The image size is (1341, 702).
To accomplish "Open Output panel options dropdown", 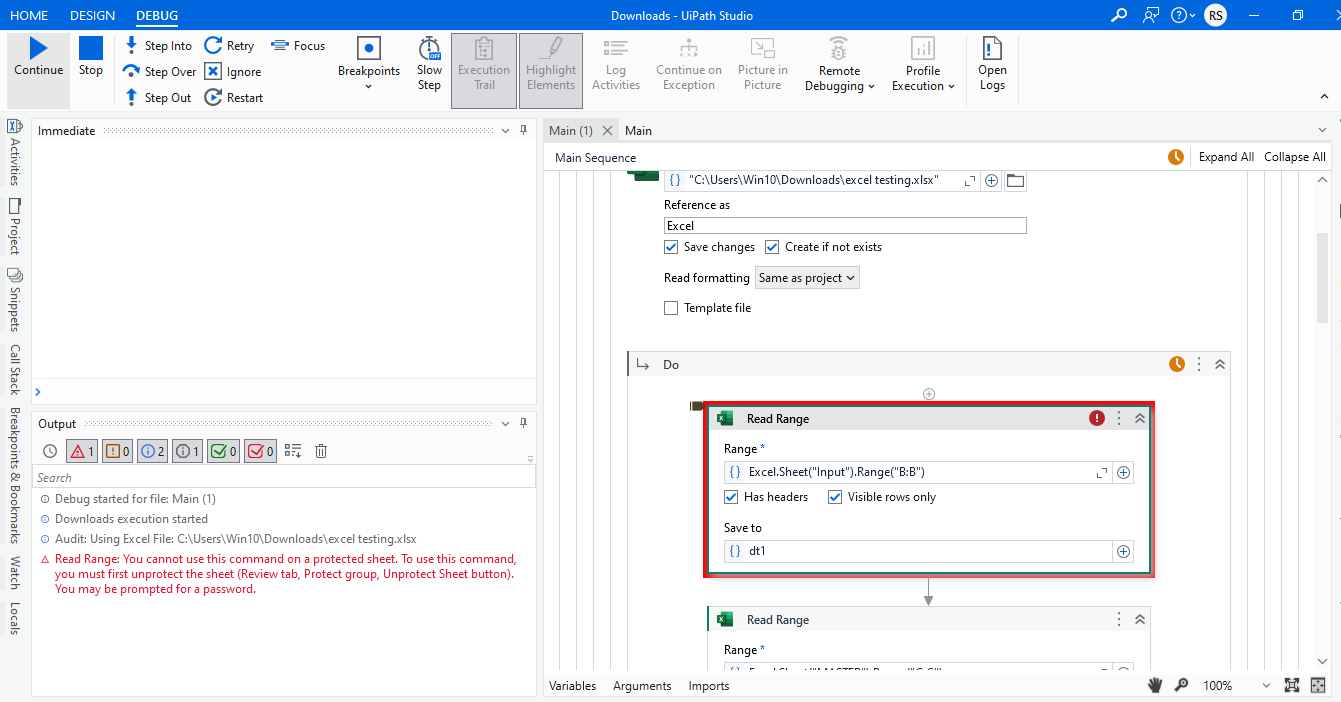I will 505,424.
